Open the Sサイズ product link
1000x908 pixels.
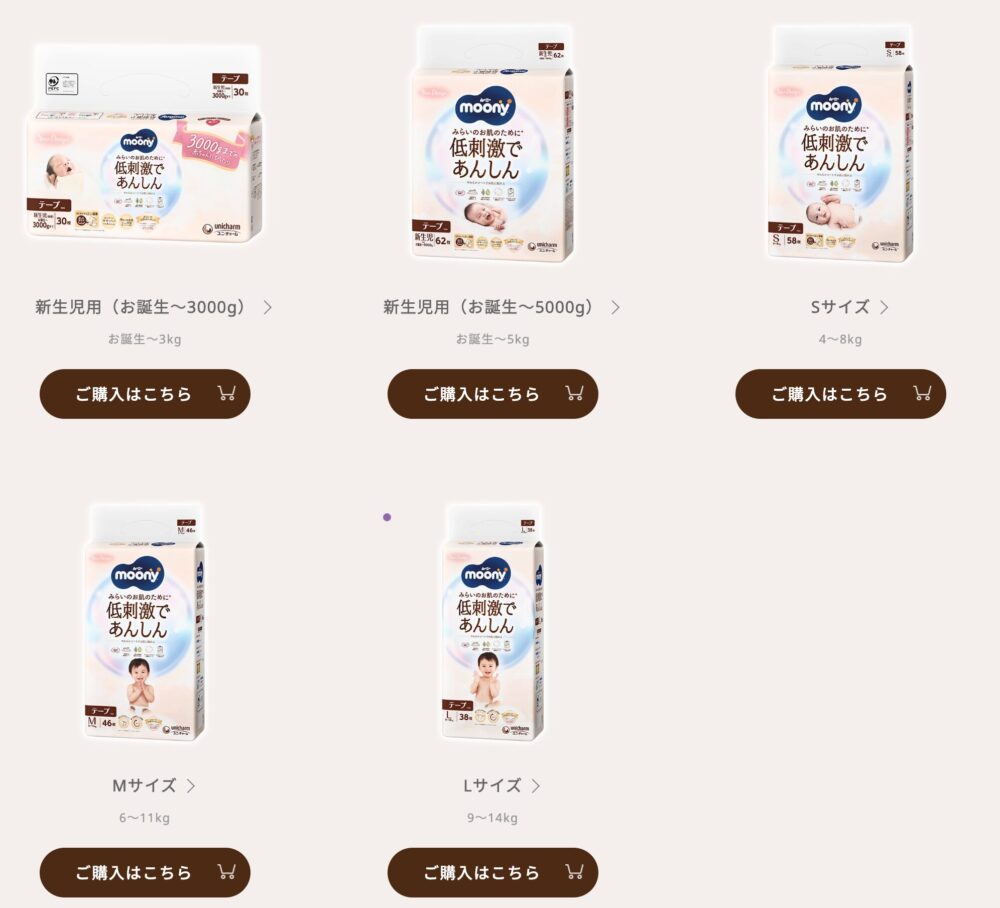pyautogui.click(x=839, y=307)
